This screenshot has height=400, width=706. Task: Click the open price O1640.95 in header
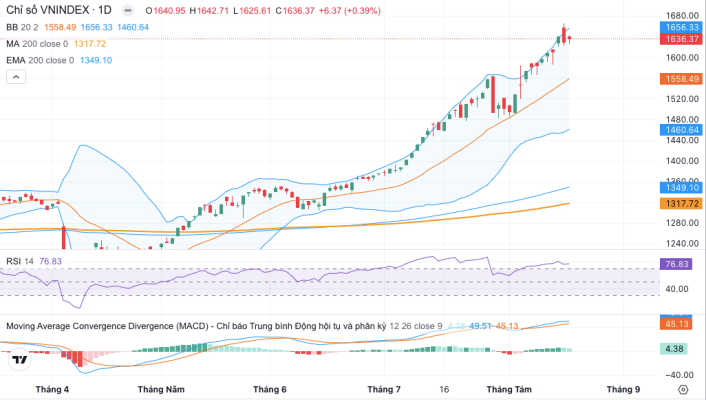[x=165, y=11]
